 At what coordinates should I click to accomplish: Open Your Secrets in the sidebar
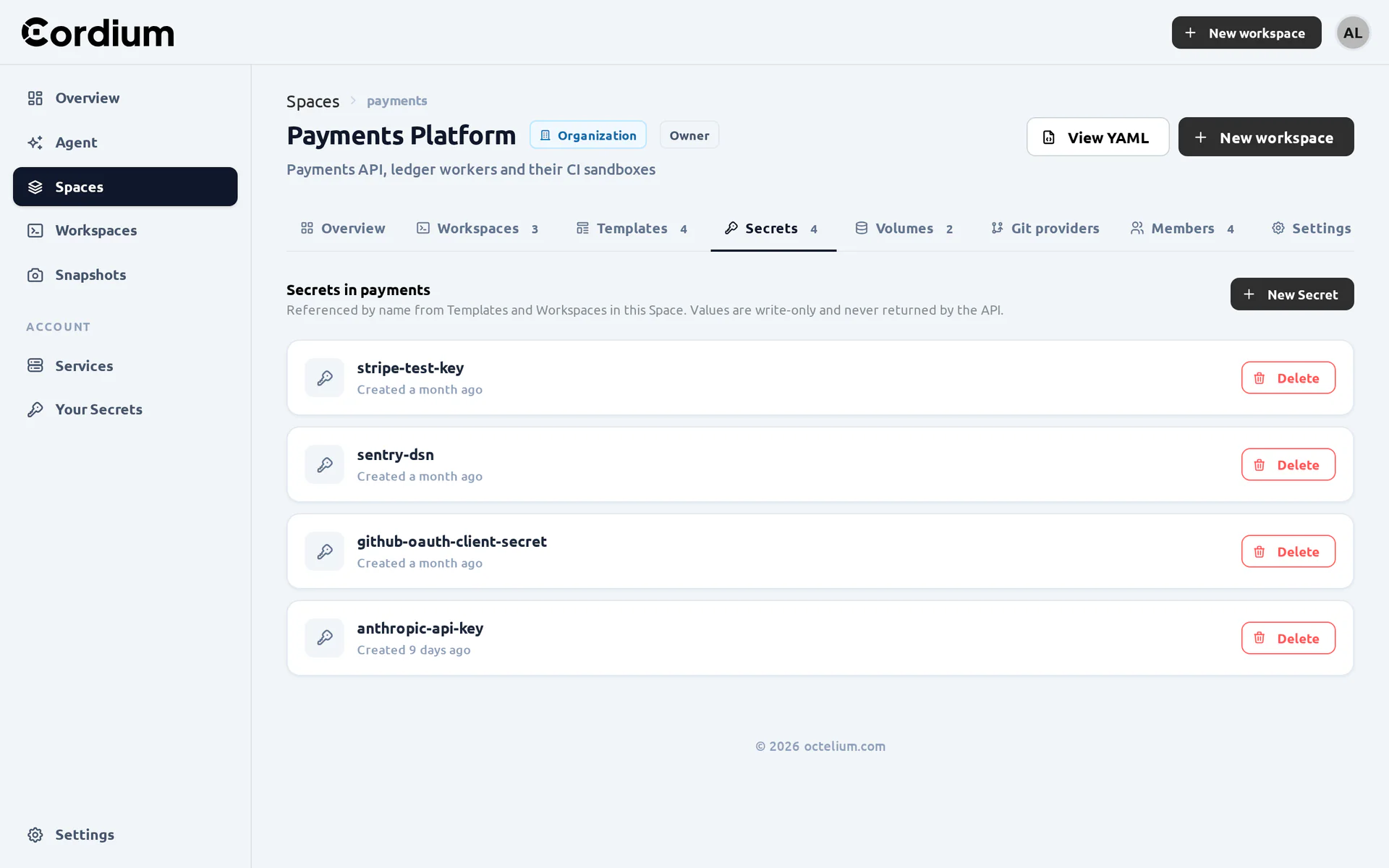point(125,409)
